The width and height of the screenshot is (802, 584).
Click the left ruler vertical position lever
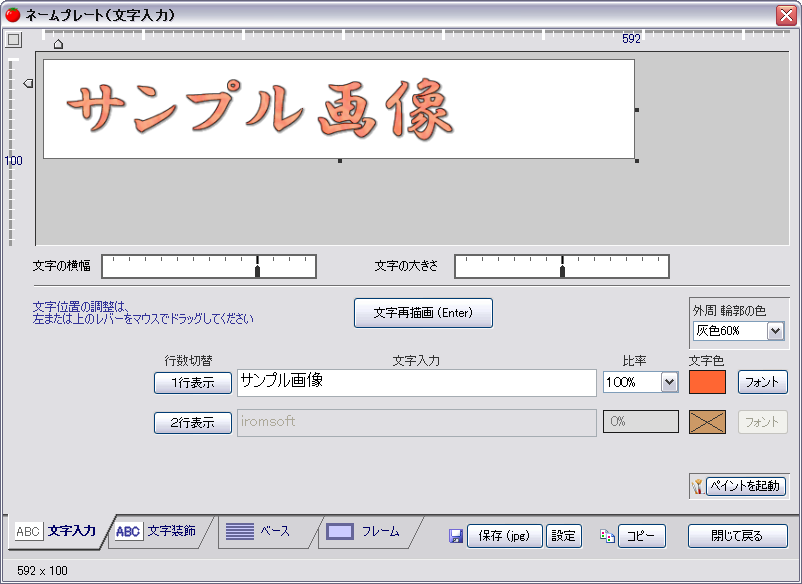(28, 83)
